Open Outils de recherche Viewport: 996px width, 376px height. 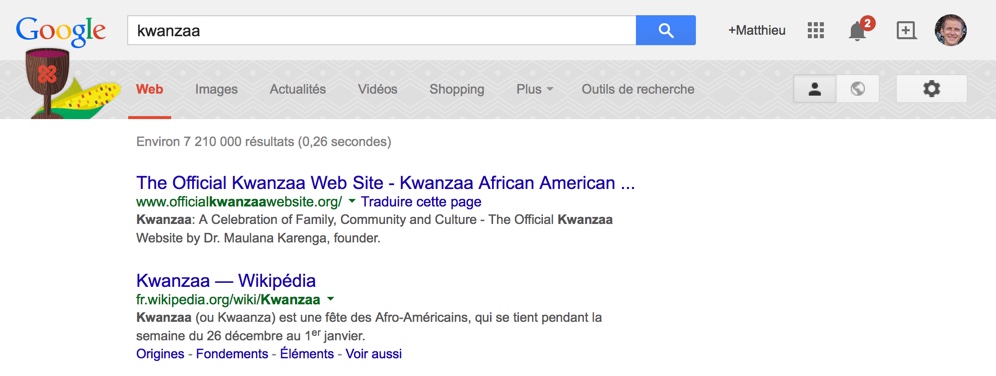(638, 90)
